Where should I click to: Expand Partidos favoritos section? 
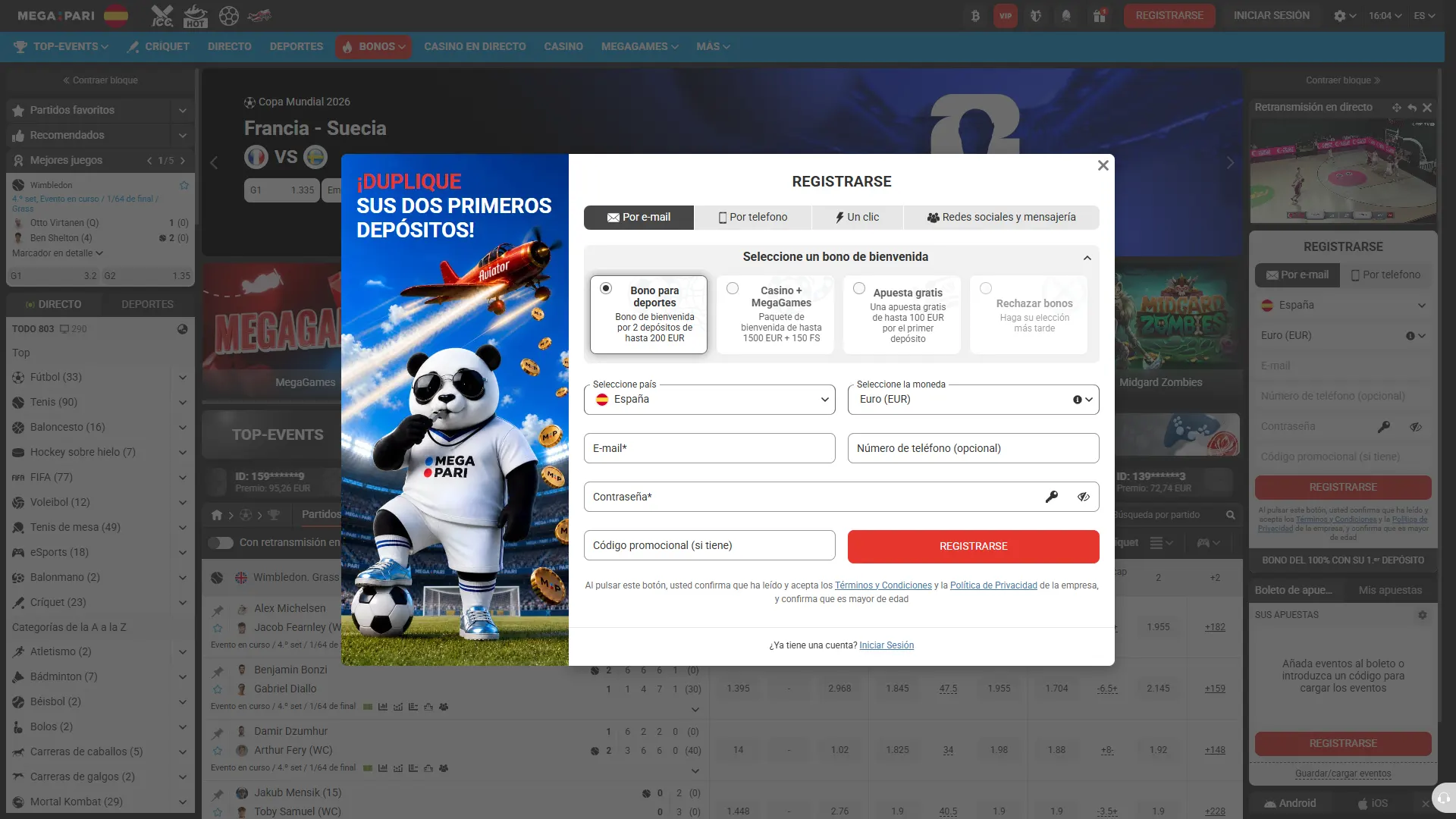tap(182, 111)
